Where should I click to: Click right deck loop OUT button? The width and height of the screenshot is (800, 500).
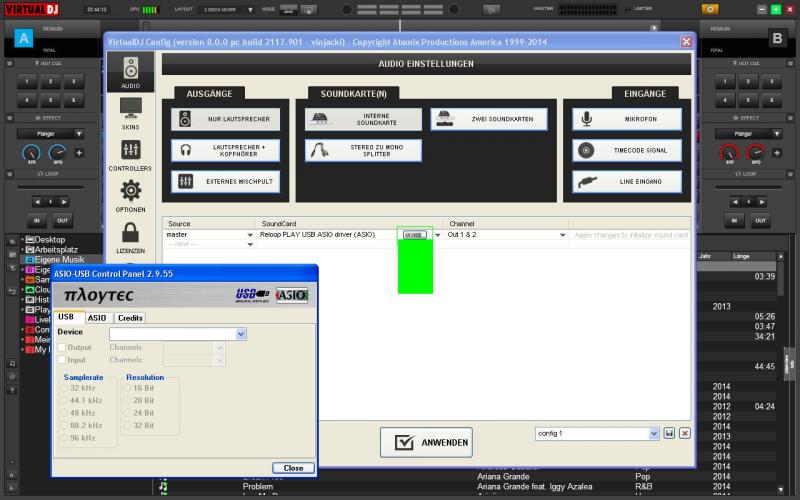(x=760, y=221)
